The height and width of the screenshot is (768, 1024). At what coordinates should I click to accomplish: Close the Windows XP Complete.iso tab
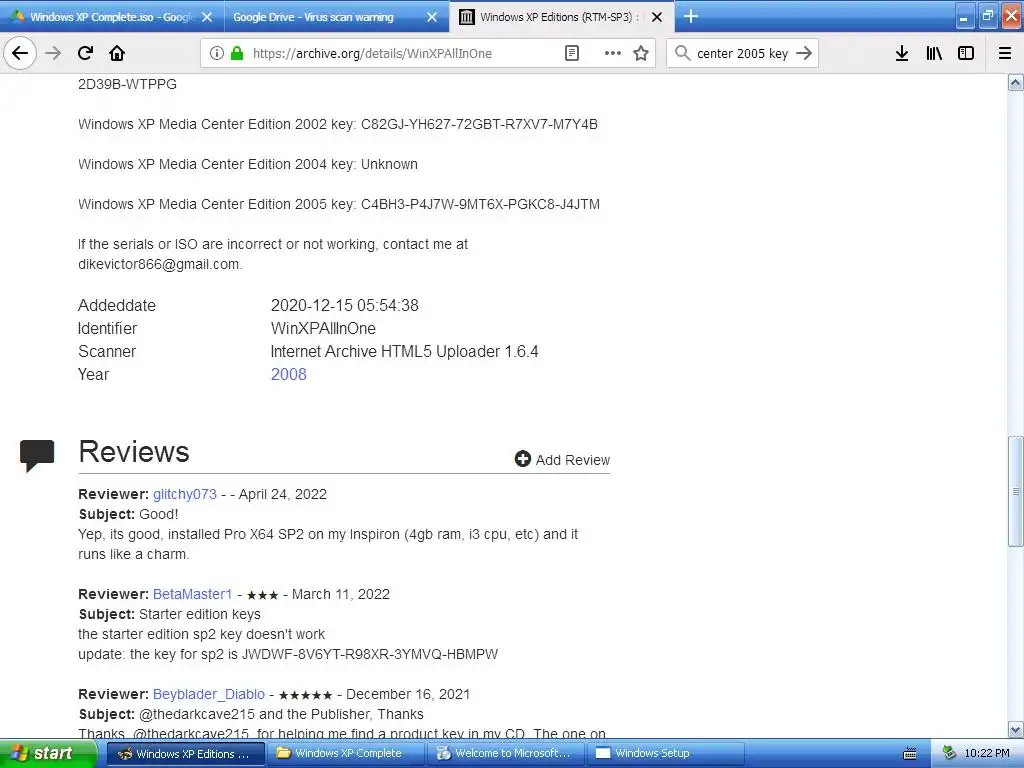click(x=207, y=17)
